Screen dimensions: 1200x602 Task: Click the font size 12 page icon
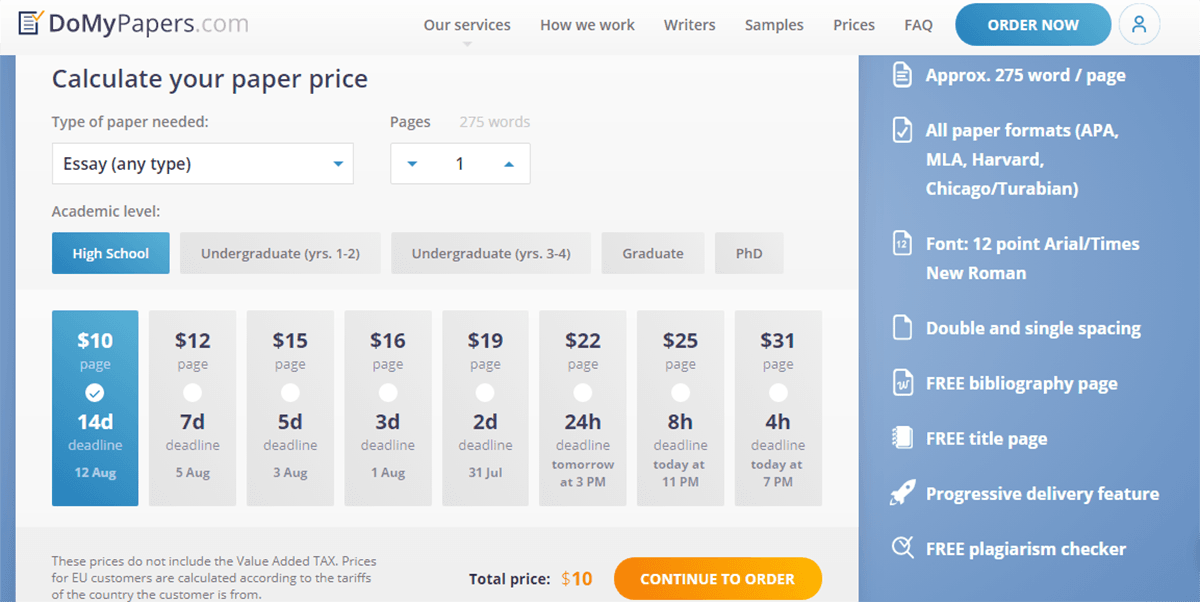pyautogui.click(x=902, y=244)
